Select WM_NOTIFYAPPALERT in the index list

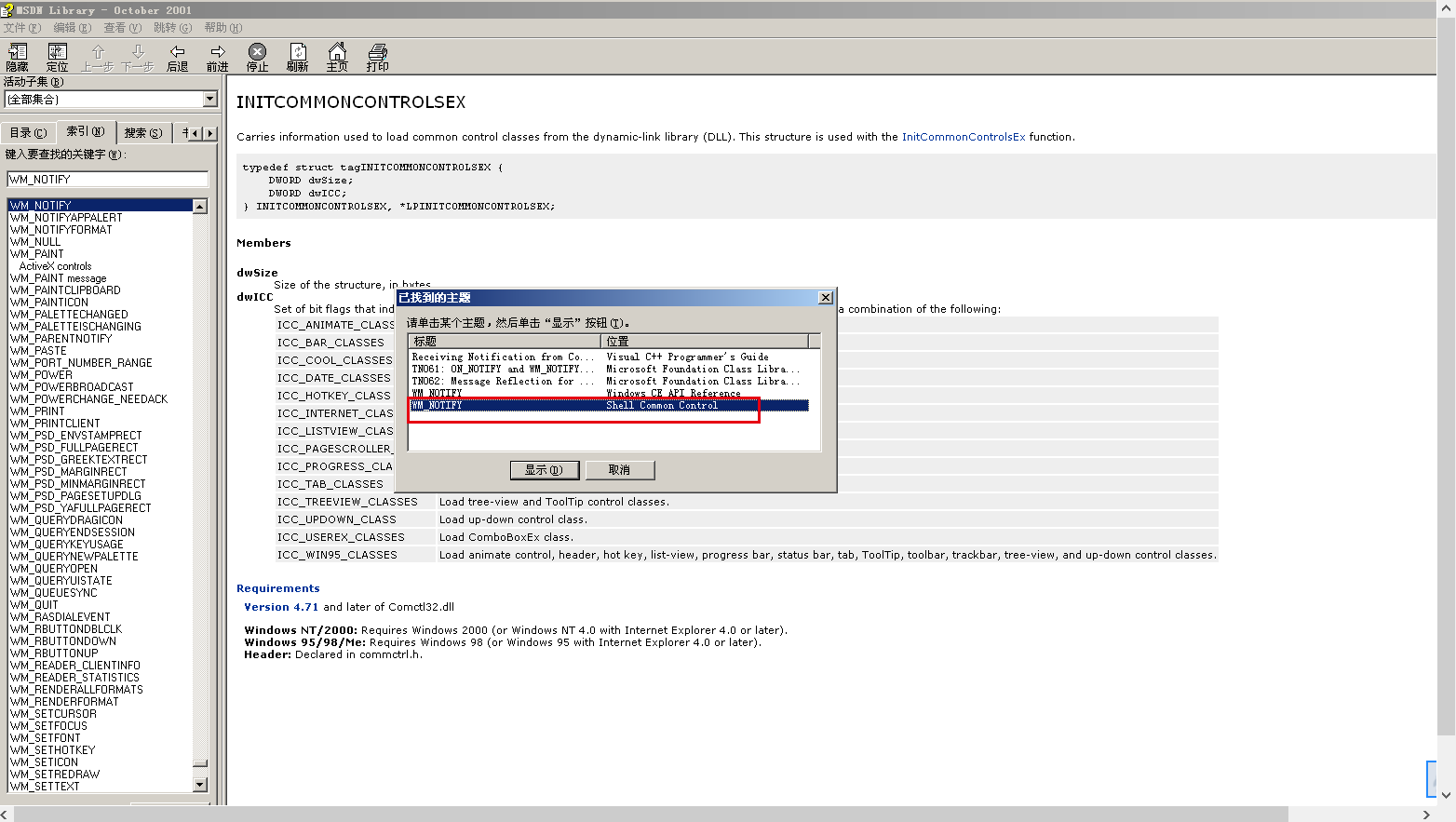pyautogui.click(x=66, y=218)
